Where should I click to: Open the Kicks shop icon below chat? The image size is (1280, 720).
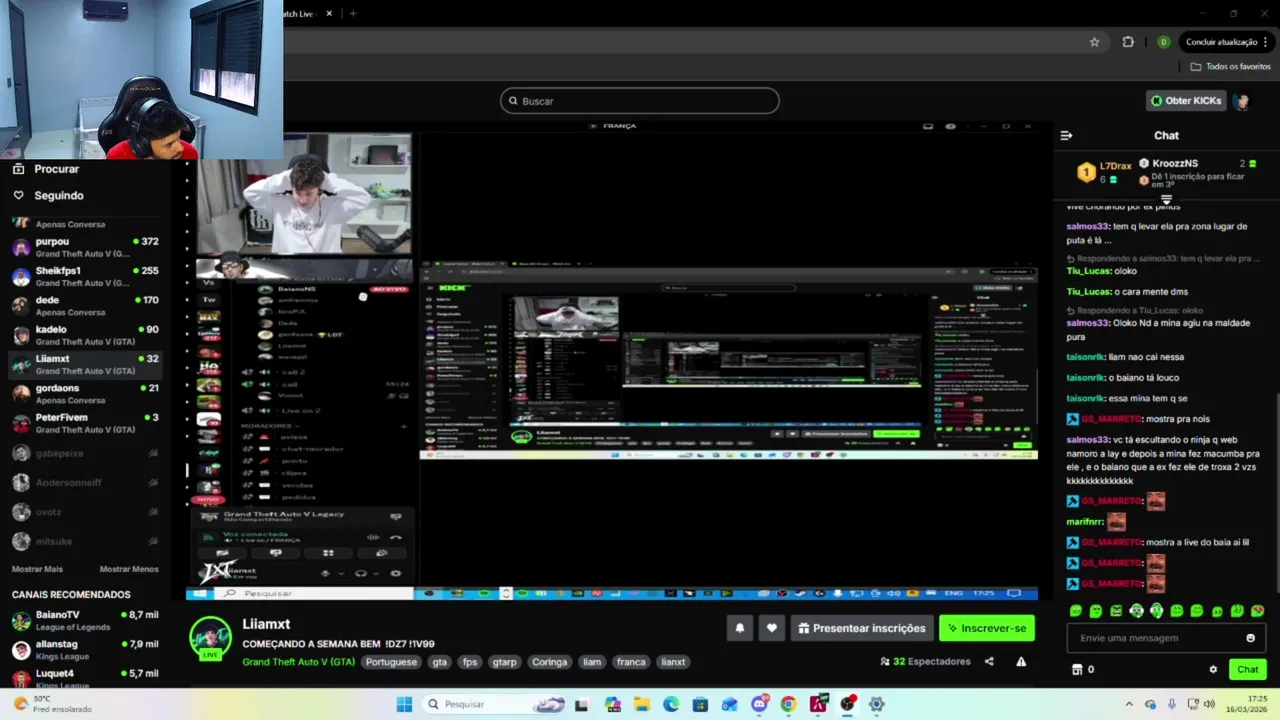1077,670
